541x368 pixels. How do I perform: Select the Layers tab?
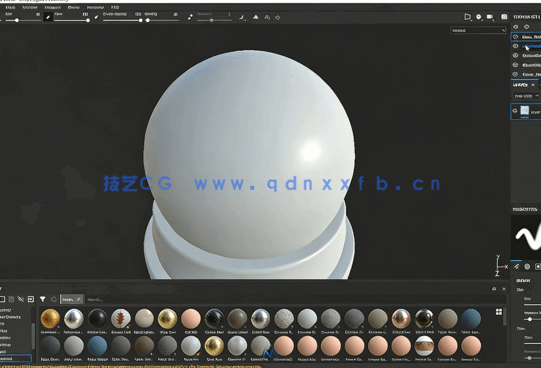[520, 85]
